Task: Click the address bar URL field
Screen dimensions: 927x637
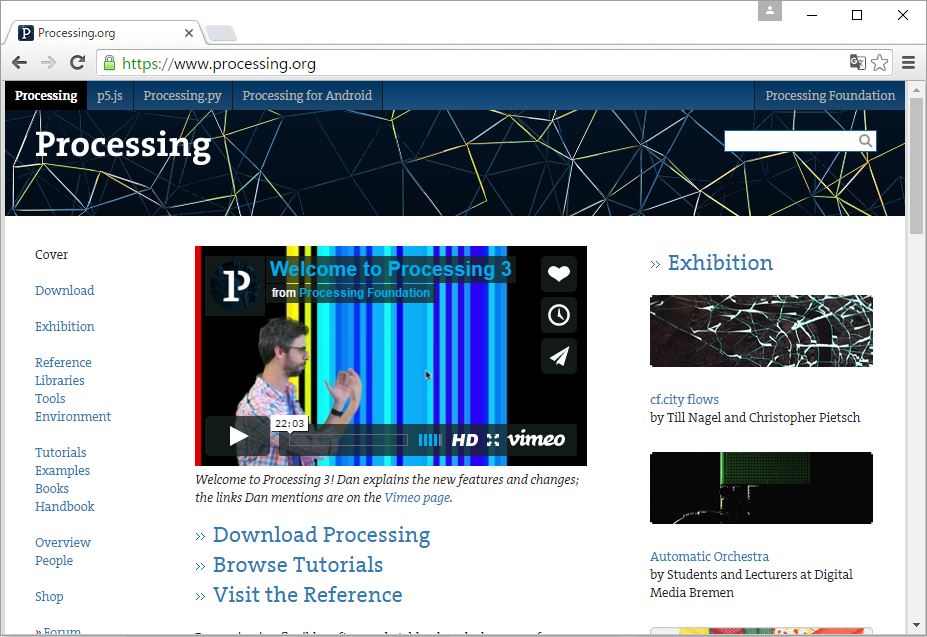Action: coord(473,63)
